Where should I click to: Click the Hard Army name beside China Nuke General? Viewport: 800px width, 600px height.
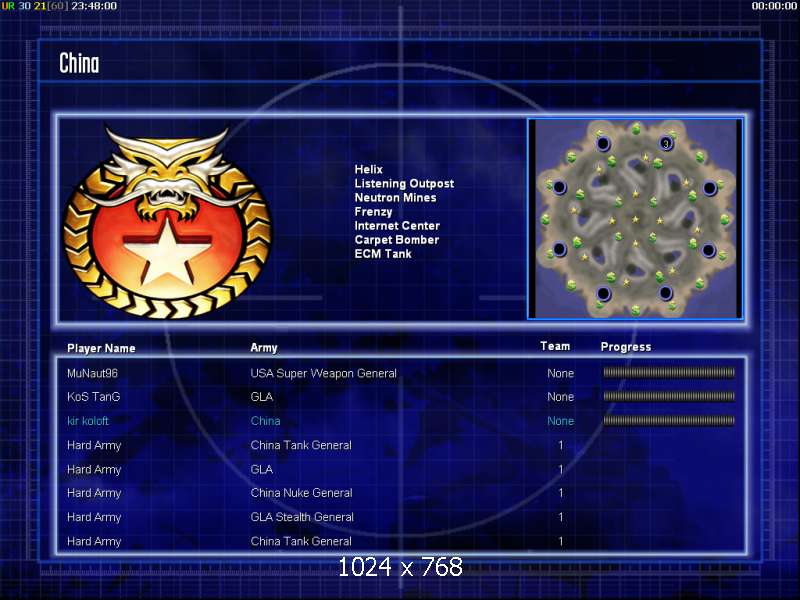pyautogui.click(x=94, y=493)
